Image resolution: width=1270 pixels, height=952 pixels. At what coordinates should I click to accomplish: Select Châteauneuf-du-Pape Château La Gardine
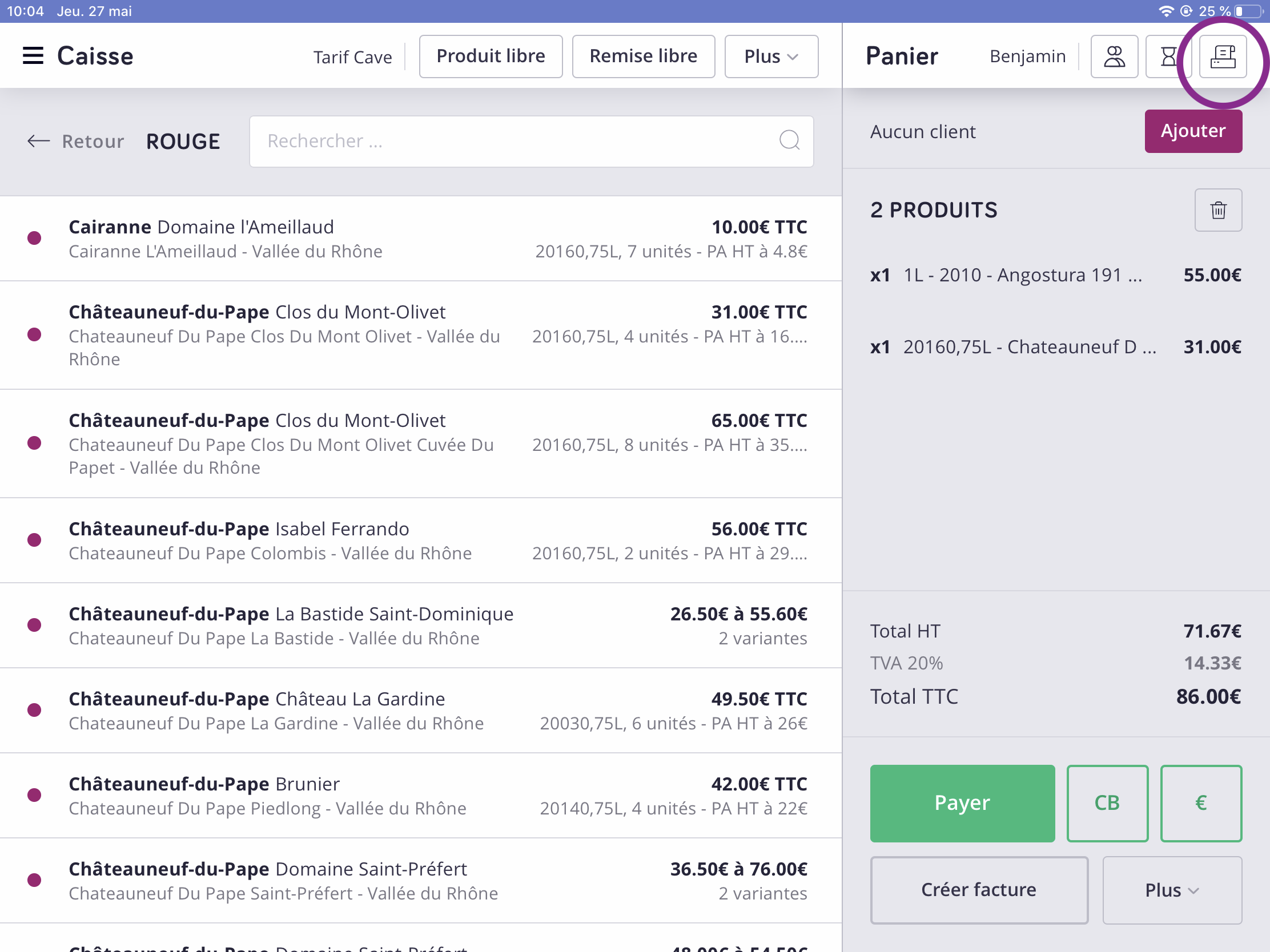(421, 711)
